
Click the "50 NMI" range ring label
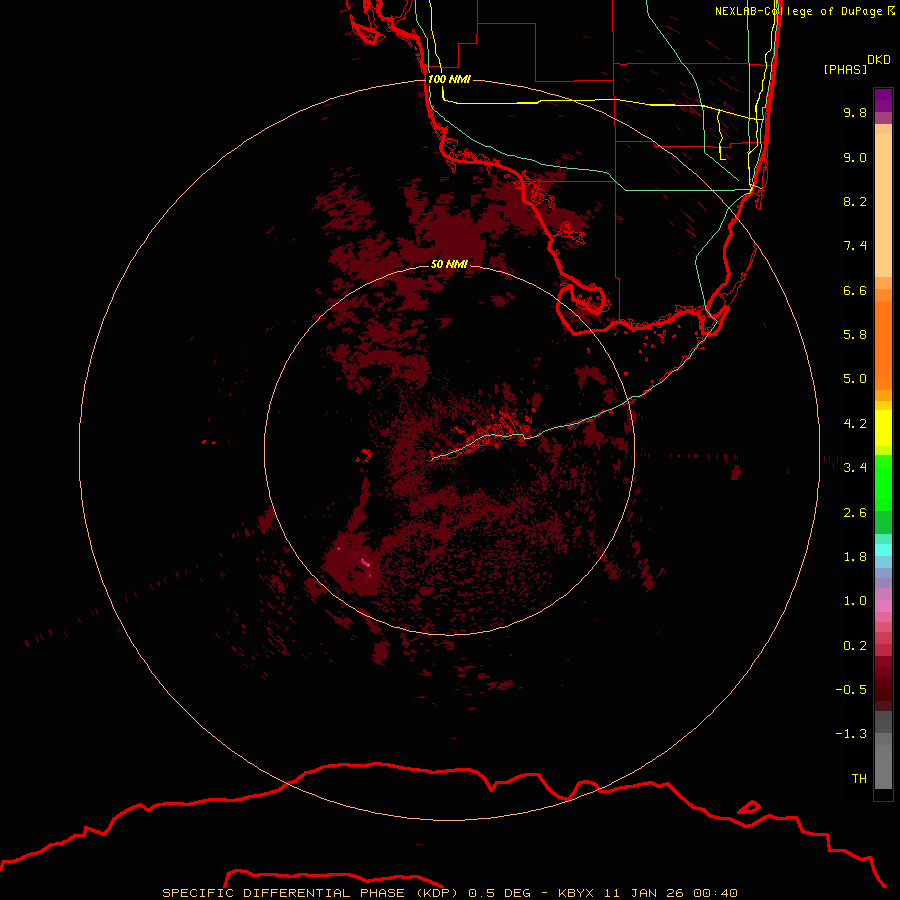click(x=449, y=264)
